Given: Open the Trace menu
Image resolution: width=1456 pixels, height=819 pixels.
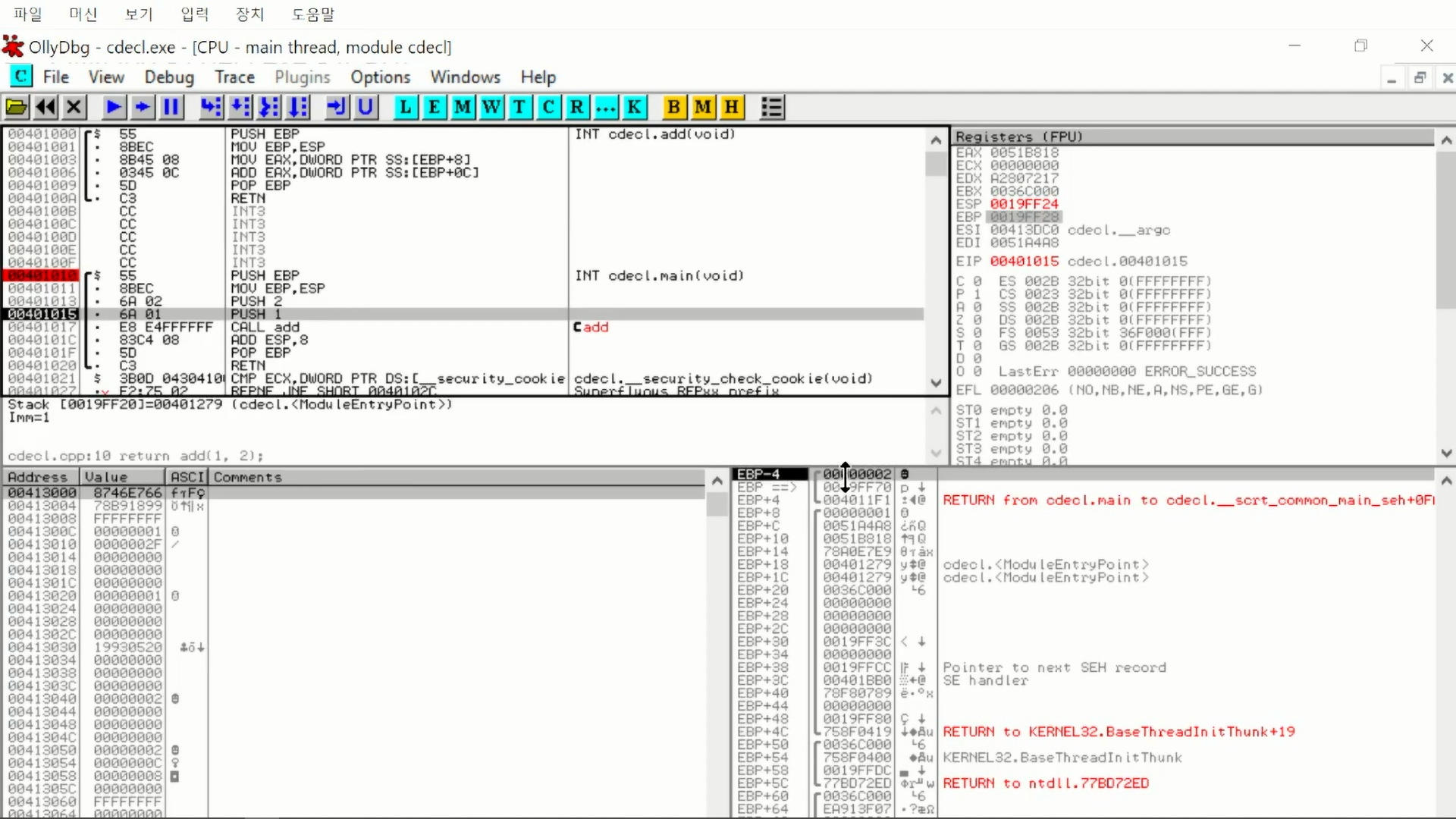Looking at the screenshot, I should click(x=234, y=77).
